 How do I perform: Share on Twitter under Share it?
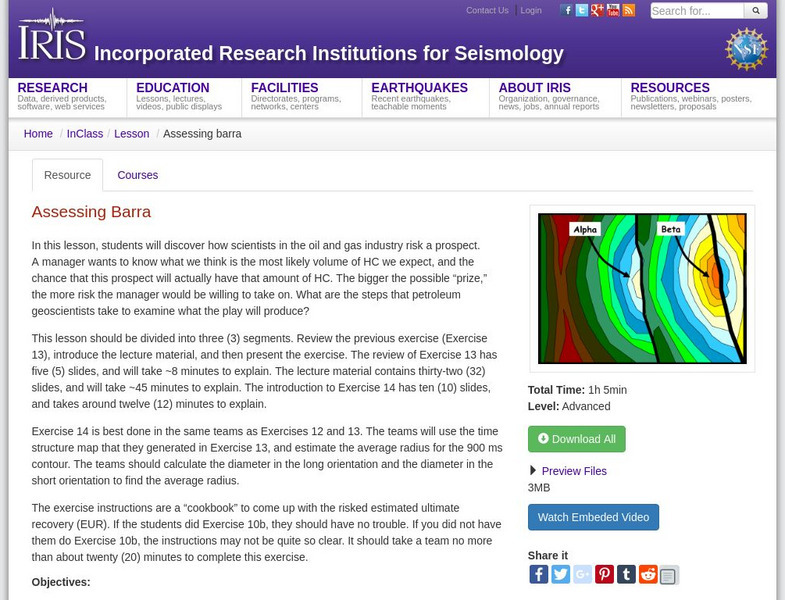(x=561, y=574)
